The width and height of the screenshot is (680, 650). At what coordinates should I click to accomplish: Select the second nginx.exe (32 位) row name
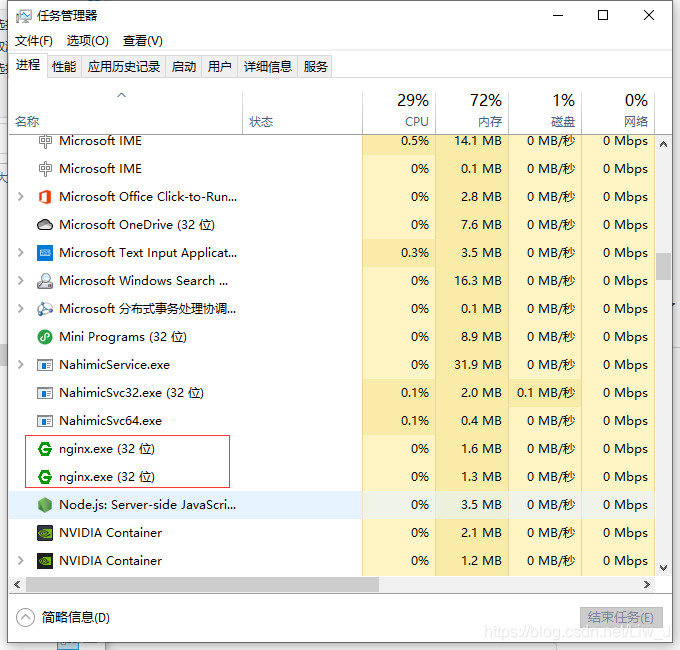(107, 477)
